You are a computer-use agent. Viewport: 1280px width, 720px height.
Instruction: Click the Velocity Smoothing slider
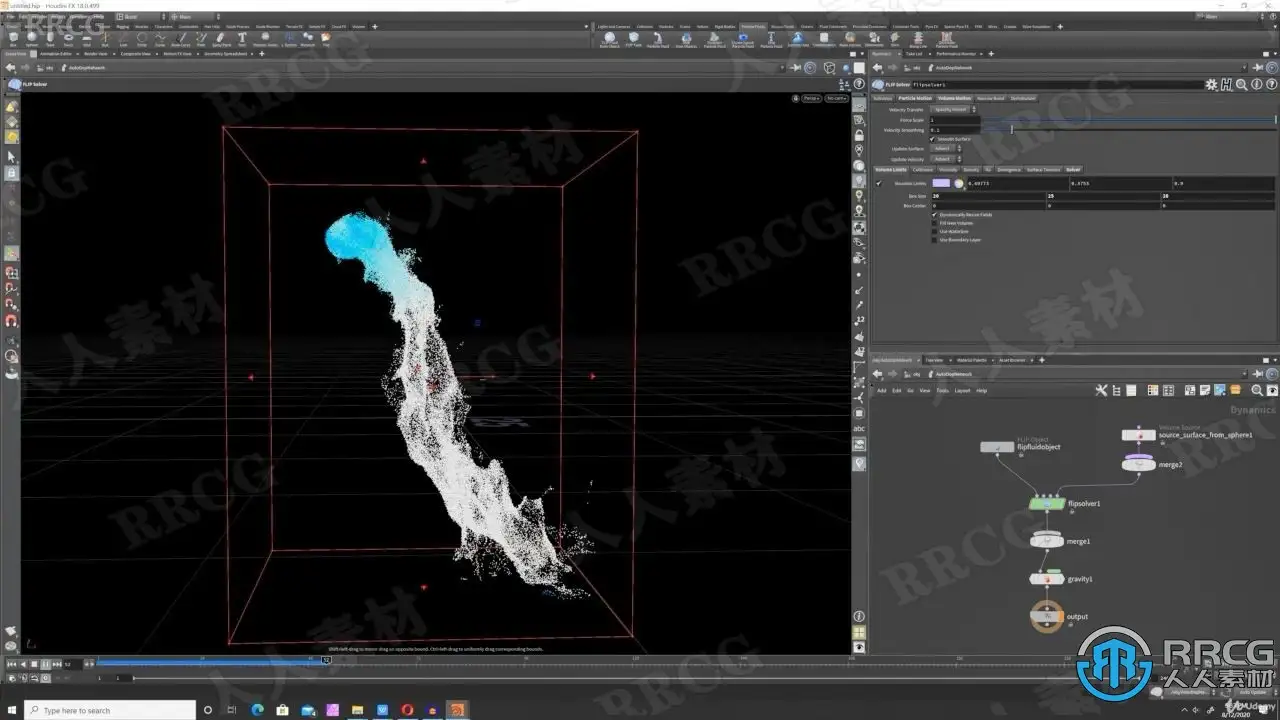coord(1128,129)
